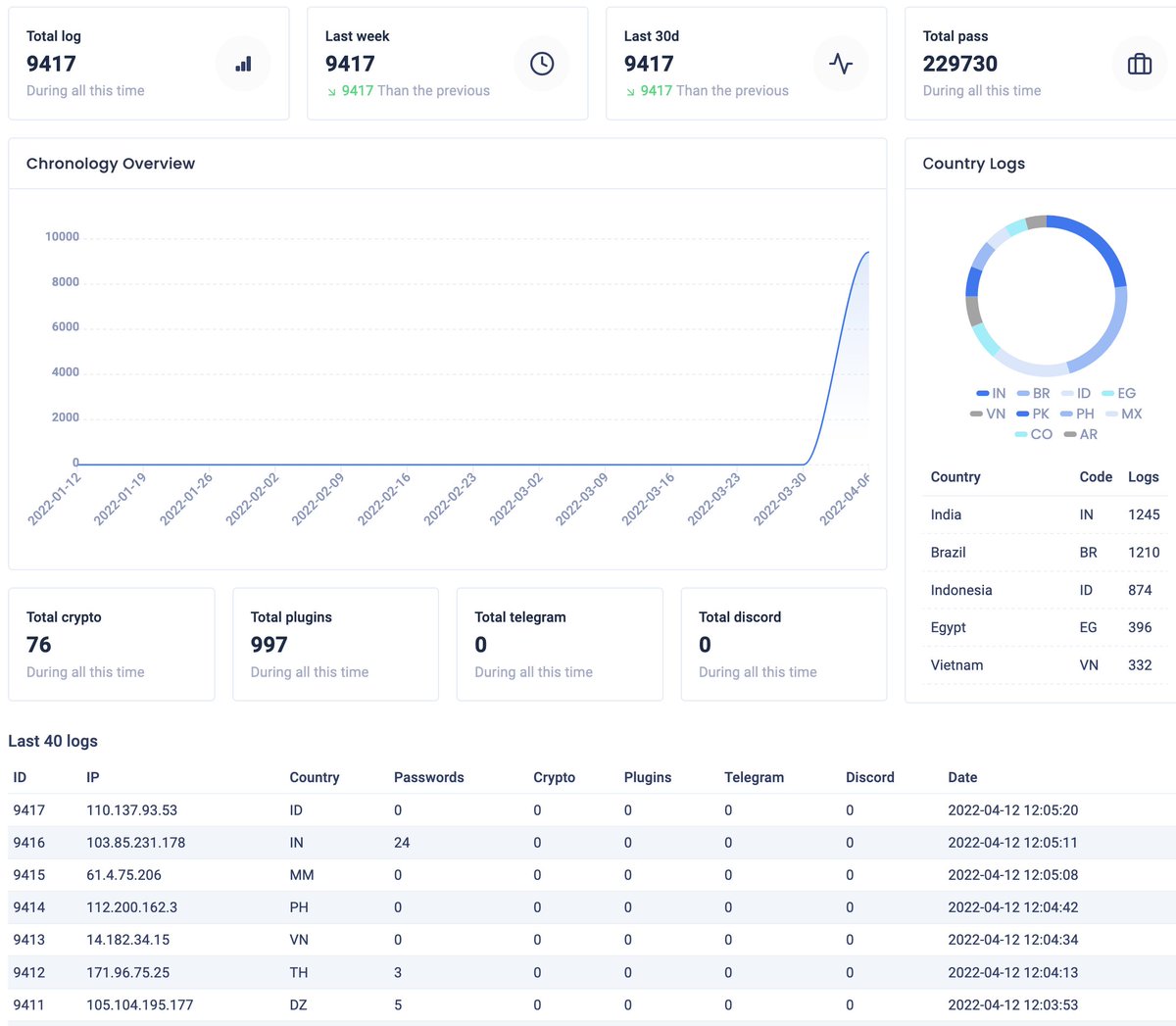
Task: Click the activity pulse icon in Last 30d card
Action: pyautogui.click(x=841, y=64)
